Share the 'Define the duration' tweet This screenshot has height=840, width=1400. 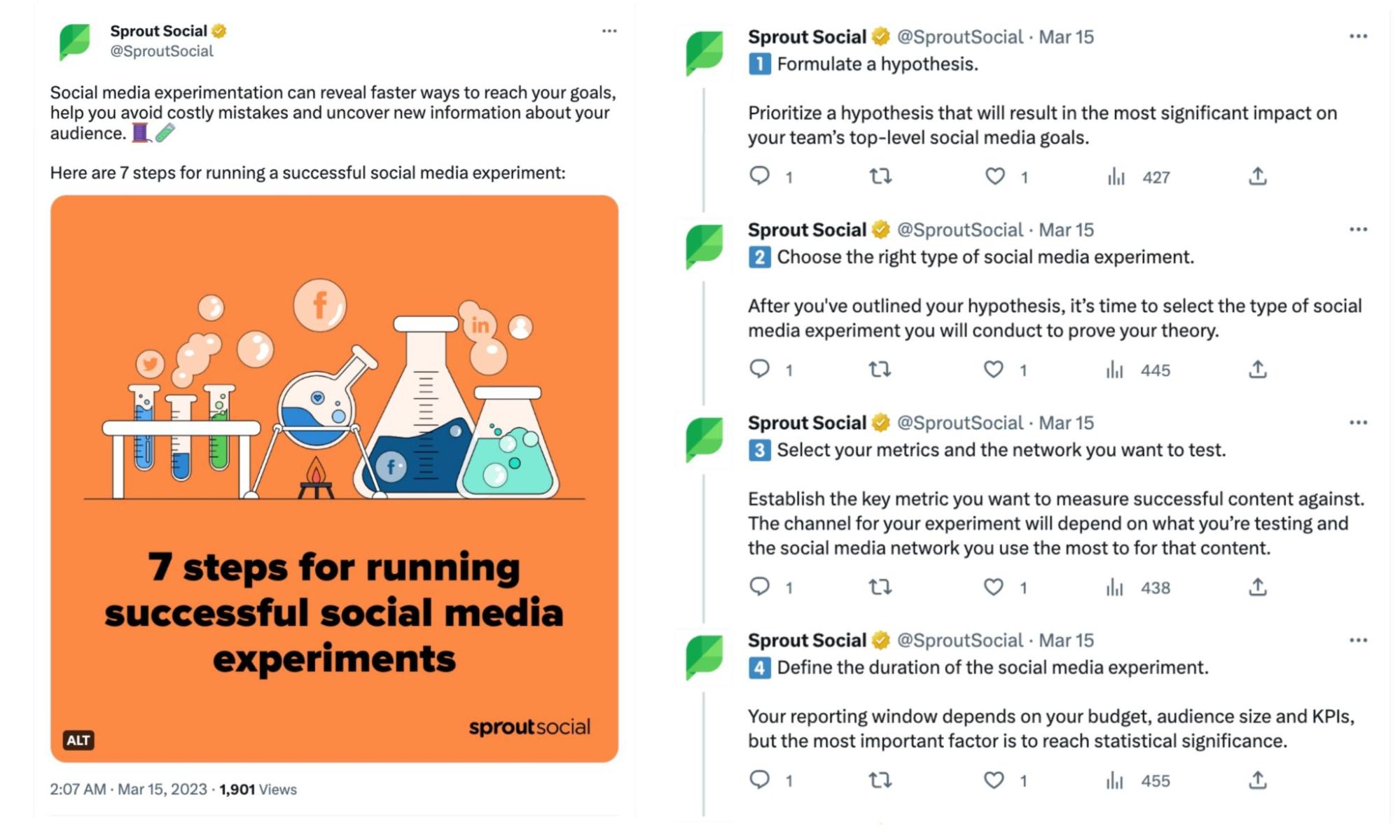click(1257, 780)
